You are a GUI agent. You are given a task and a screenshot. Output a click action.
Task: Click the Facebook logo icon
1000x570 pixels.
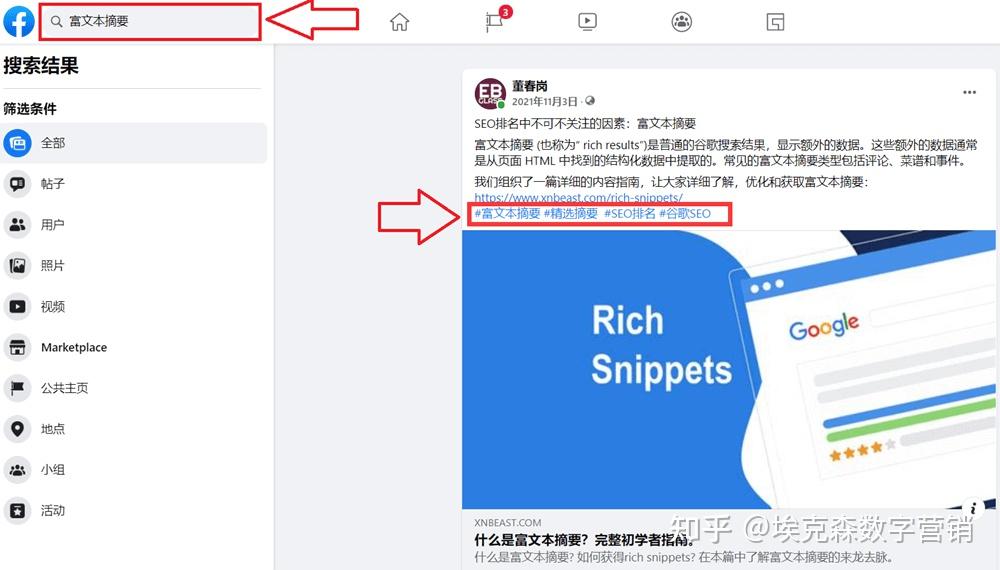[18, 21]
